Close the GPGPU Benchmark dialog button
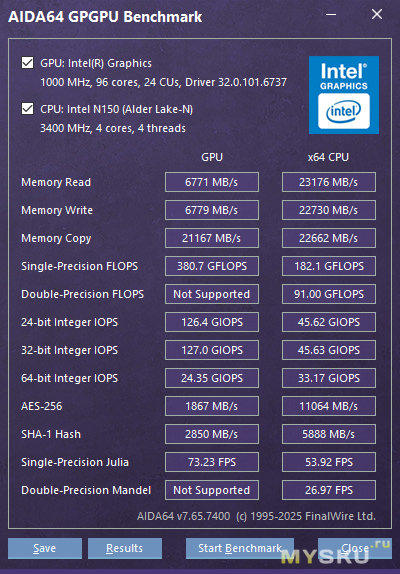This screenshot has height=574, width=400. (355, 548)
